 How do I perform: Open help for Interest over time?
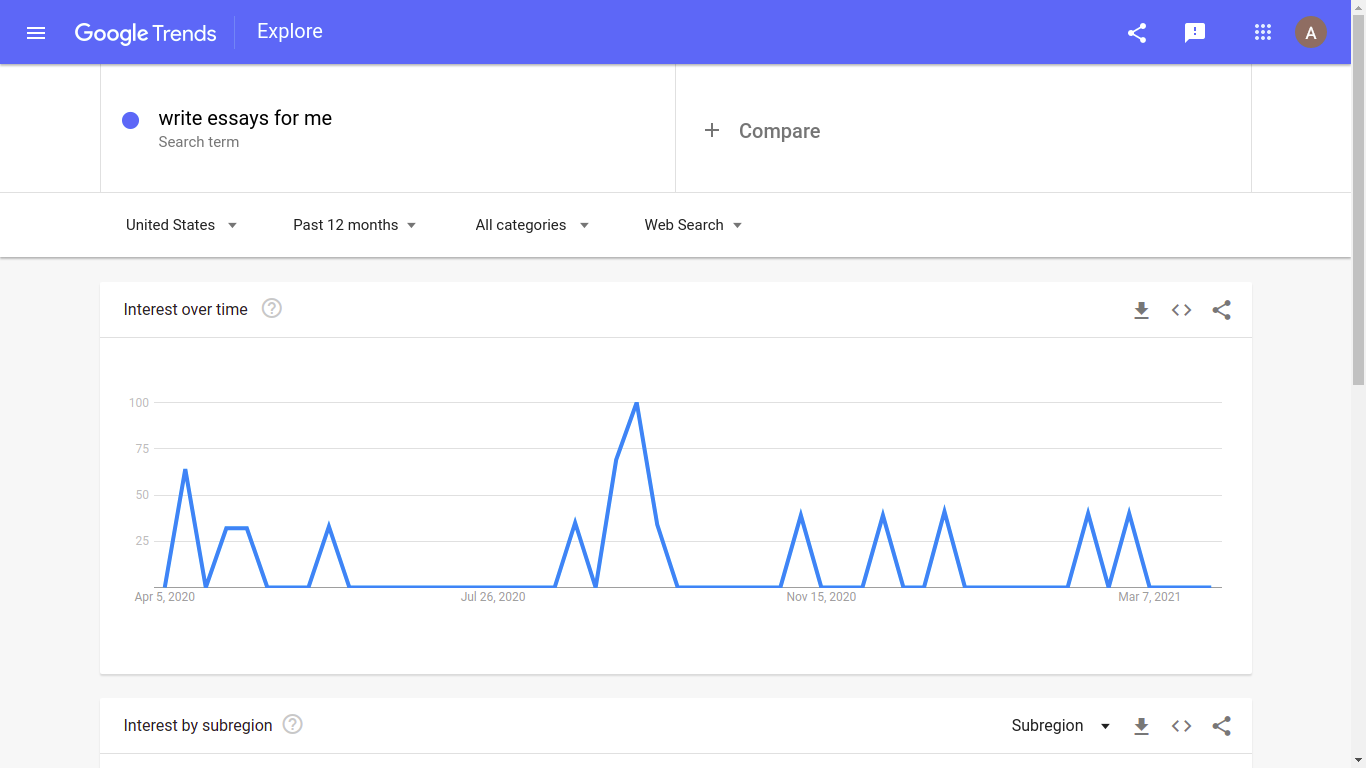click(272, 309)
